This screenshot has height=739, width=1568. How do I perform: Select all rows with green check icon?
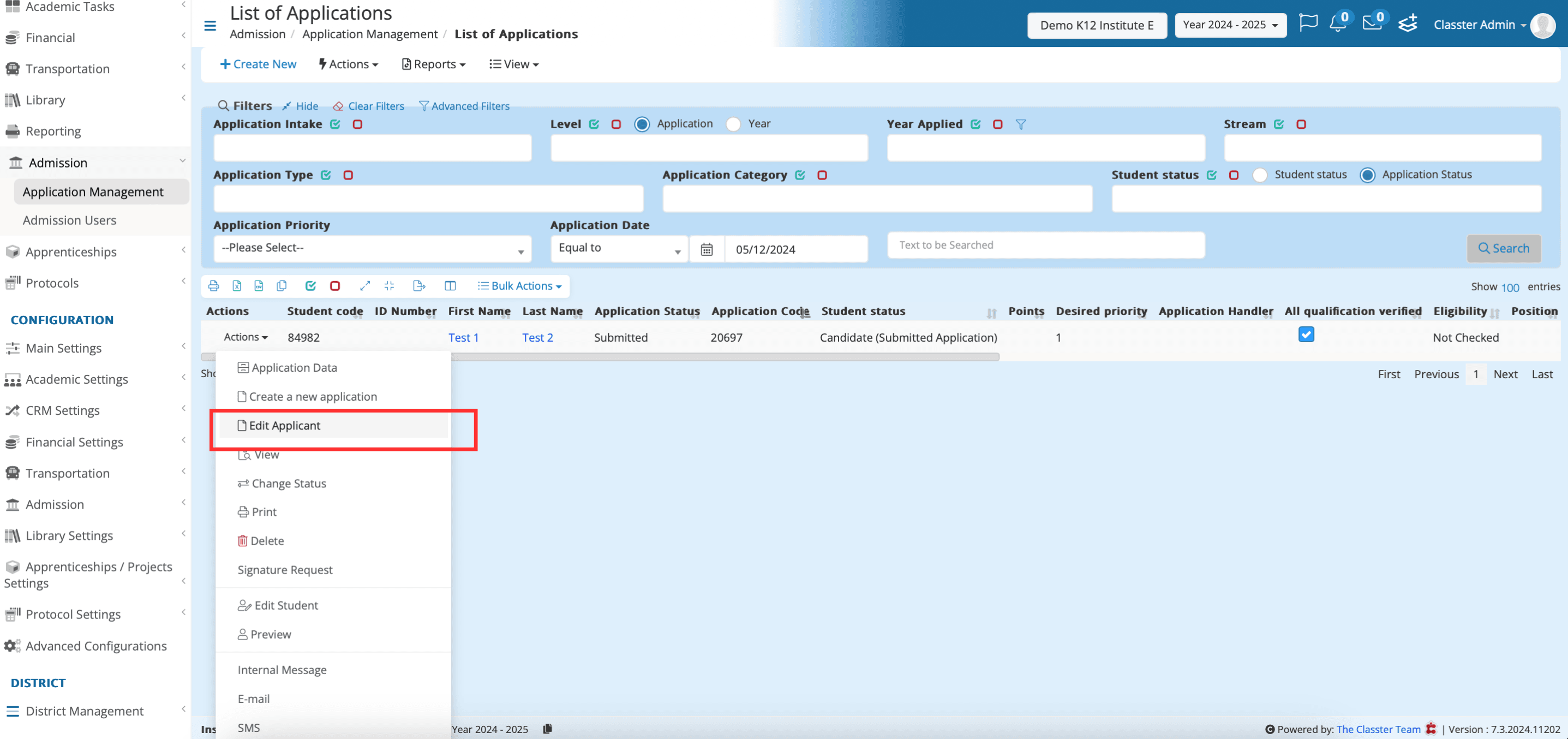pyautogui.click(x=310, y=285)
